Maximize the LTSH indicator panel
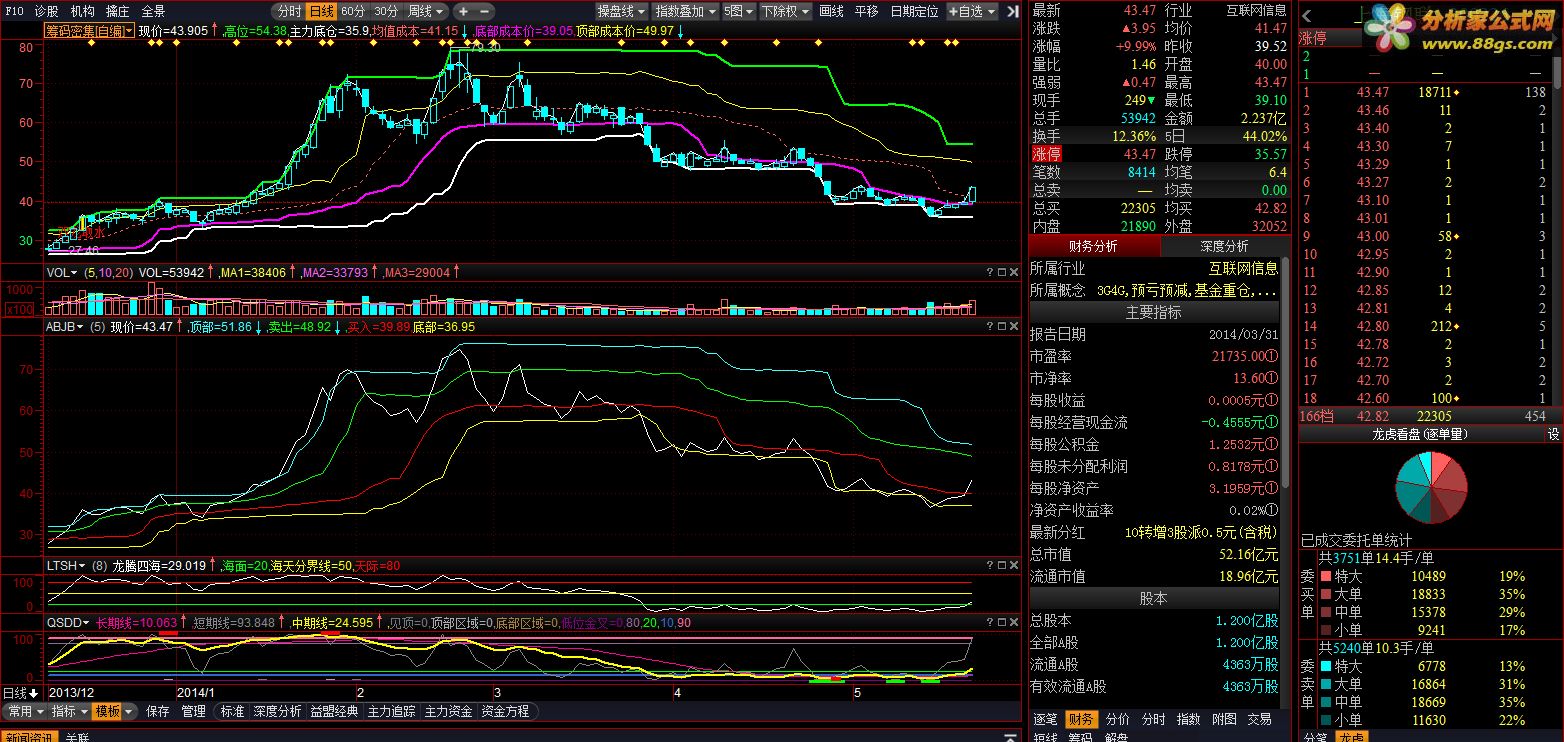1564x742 pixels. [x=1002, y=565]
